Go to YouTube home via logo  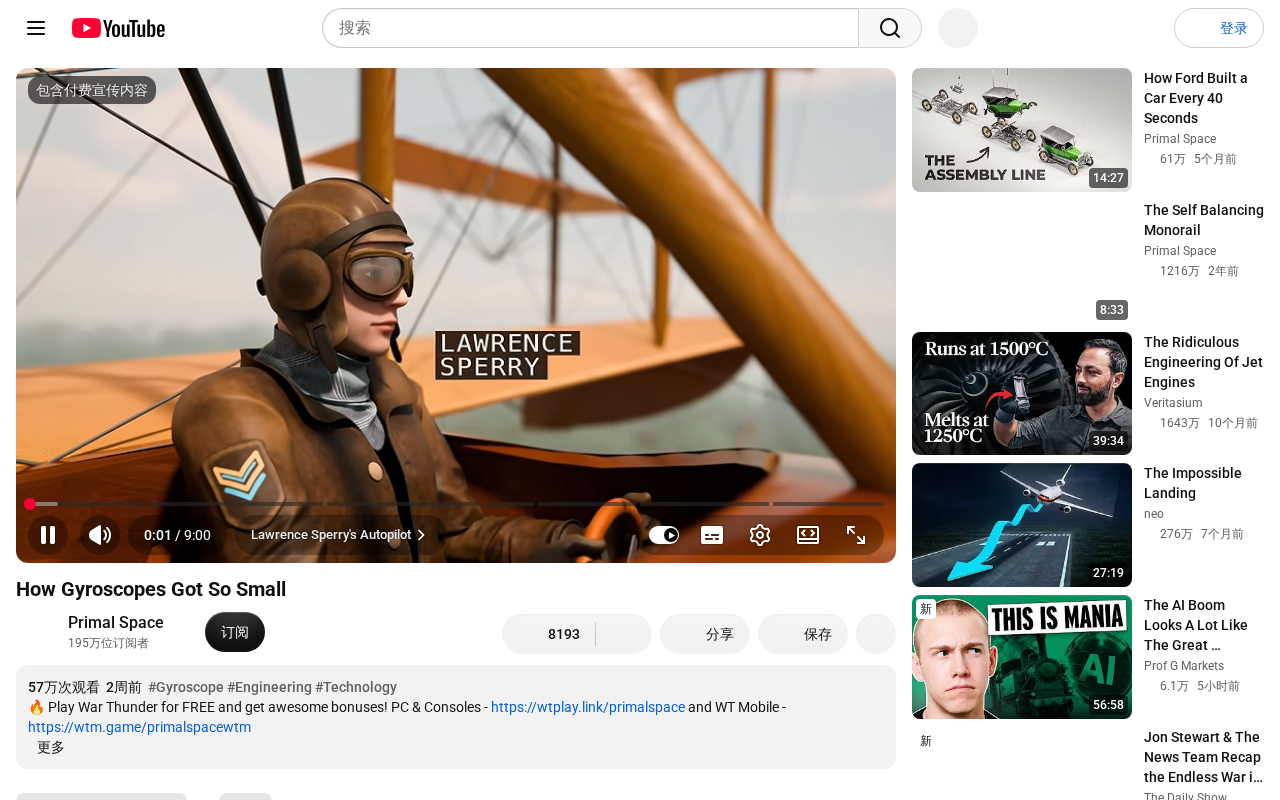coord(118,28)
